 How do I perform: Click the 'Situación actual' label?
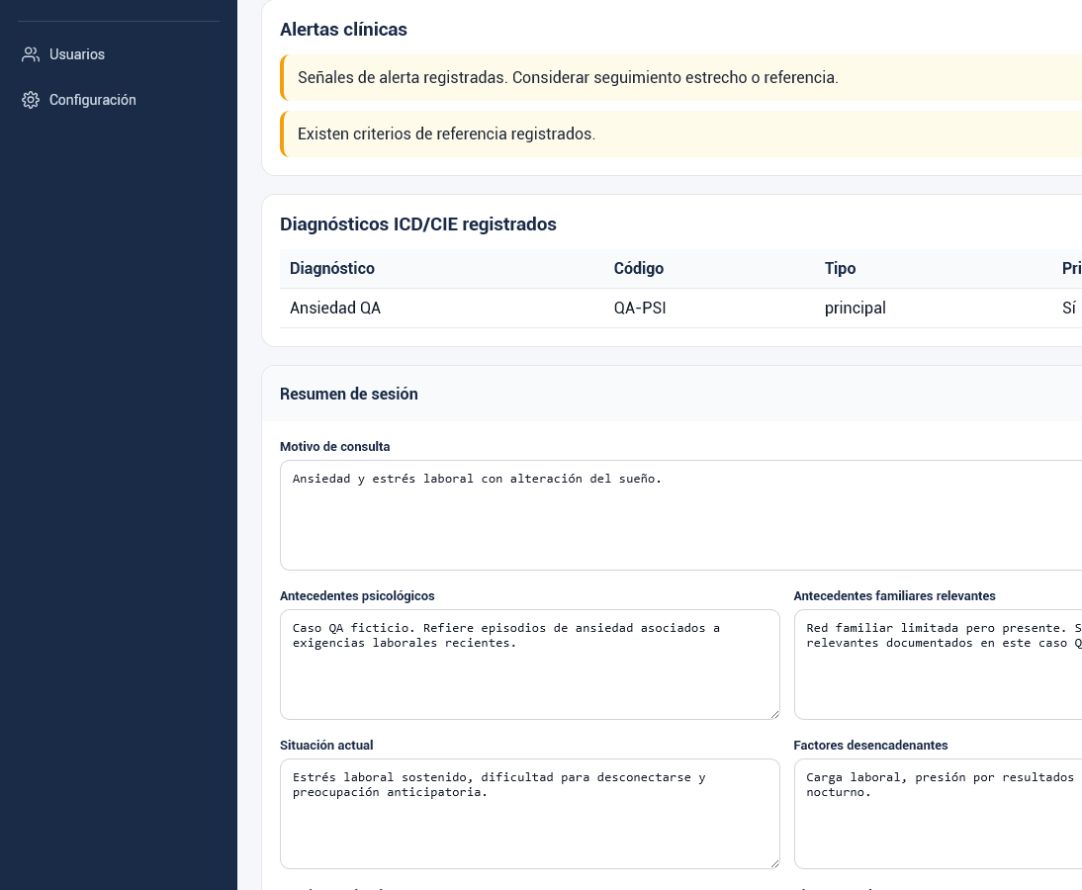[x=326, y=745]
